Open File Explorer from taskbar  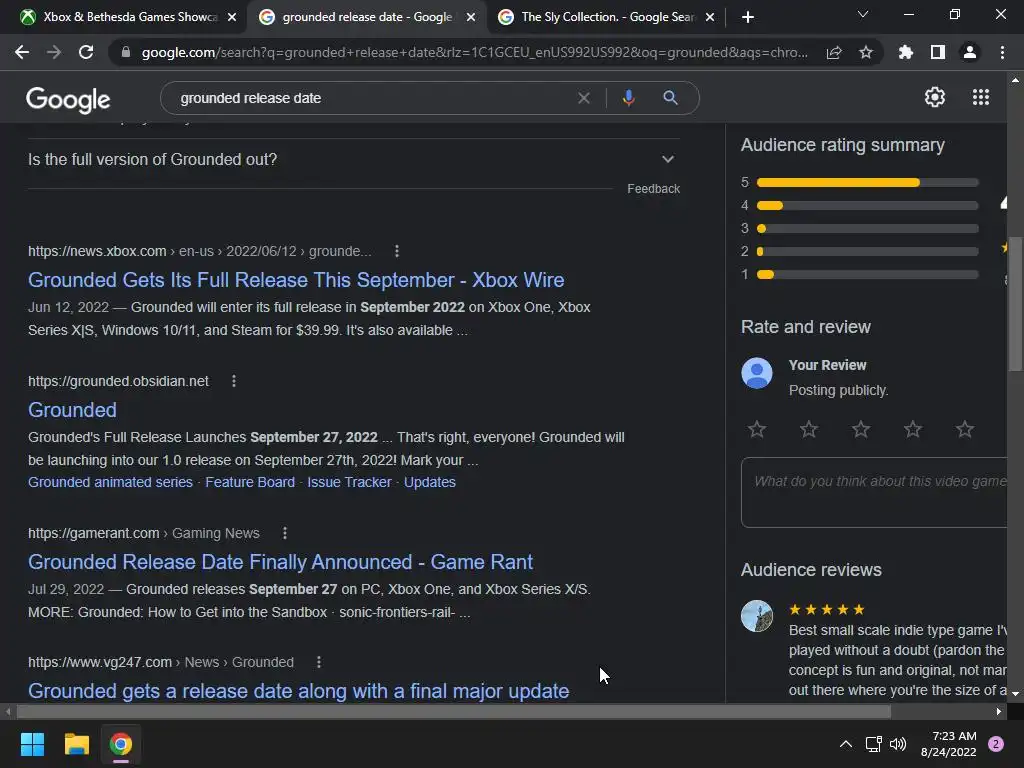(76, 744)
